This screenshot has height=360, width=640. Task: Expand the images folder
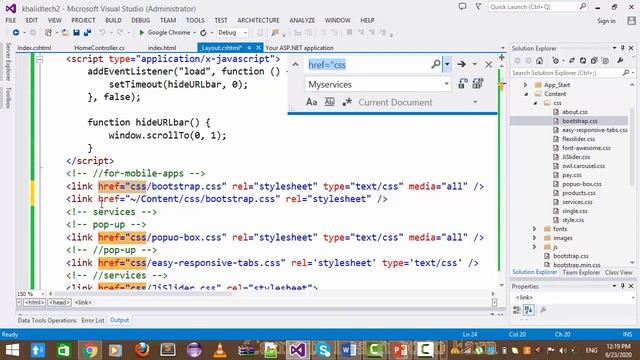(x=535, y=238)
